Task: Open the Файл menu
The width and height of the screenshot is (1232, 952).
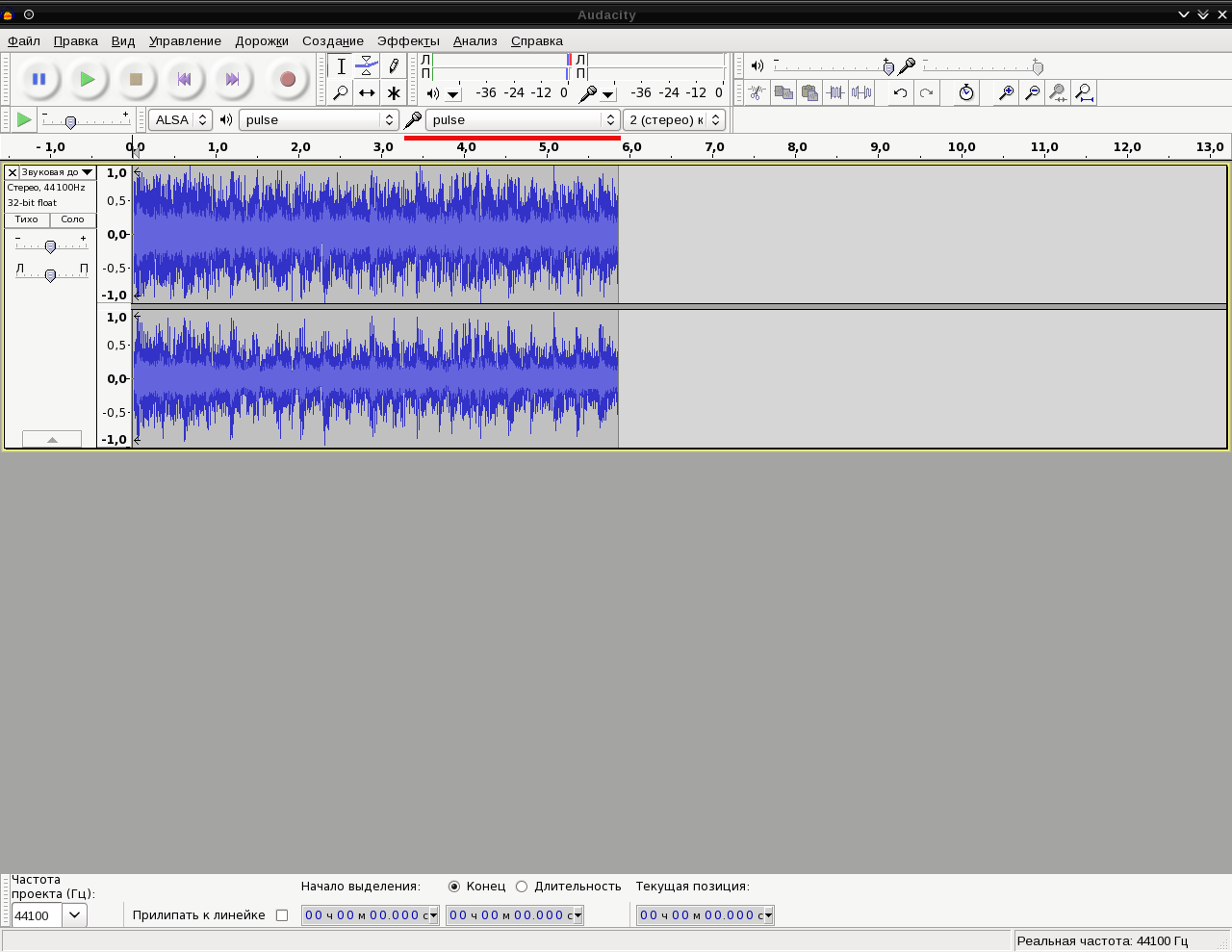Action: point(24,41)
